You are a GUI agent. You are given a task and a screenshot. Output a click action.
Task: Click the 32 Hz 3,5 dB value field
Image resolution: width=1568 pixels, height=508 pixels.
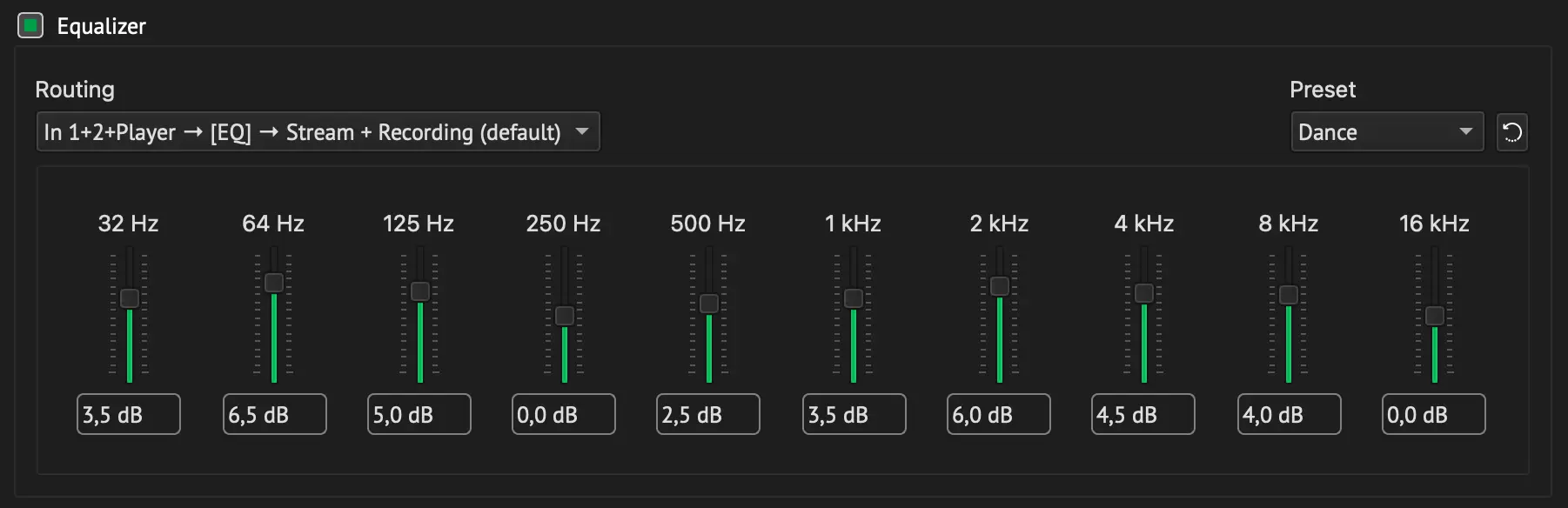pos(129,414)
